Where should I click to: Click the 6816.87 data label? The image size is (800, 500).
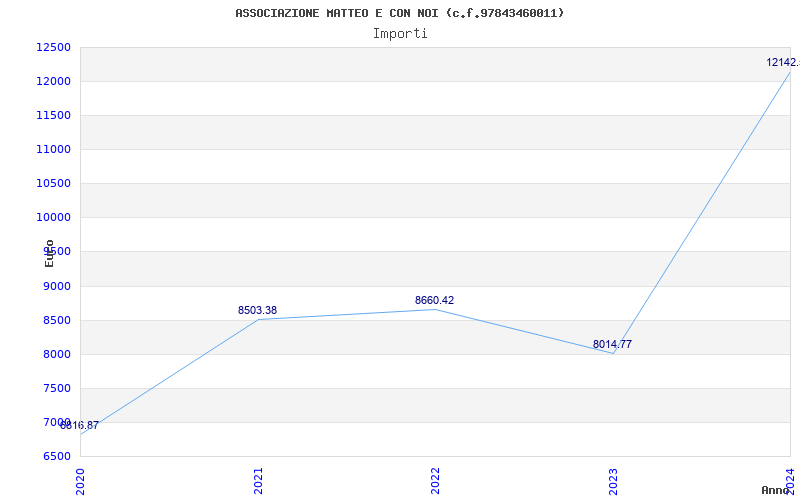tap(80, 426)
